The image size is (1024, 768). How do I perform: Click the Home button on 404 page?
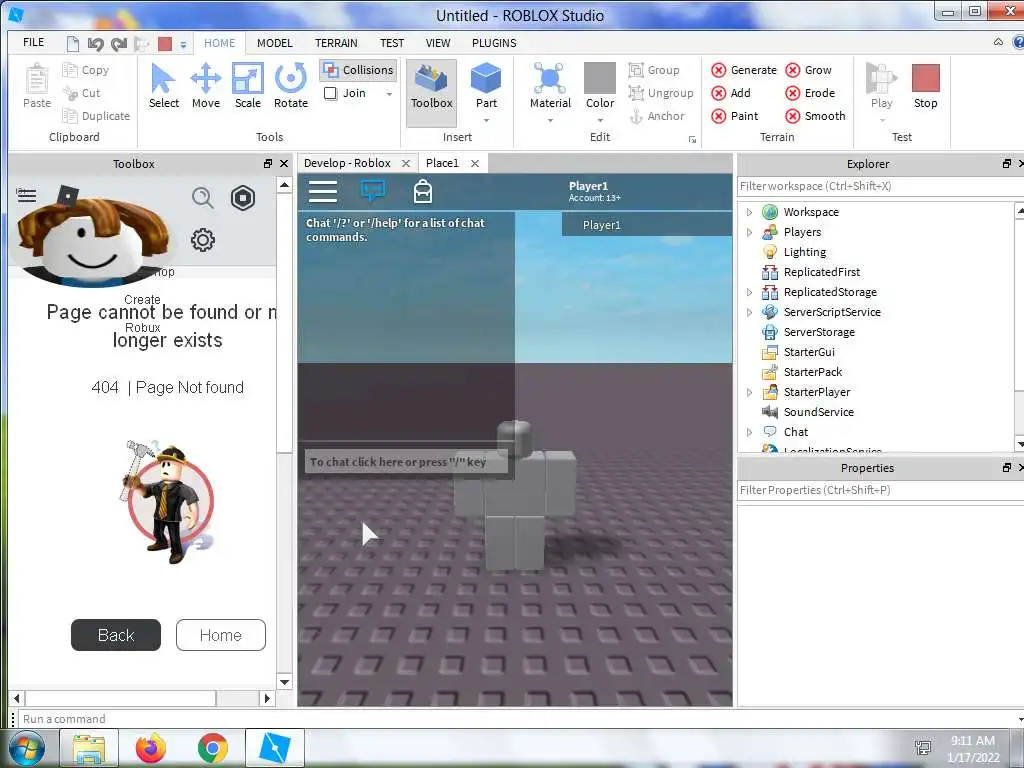click(x=221, y=635)
